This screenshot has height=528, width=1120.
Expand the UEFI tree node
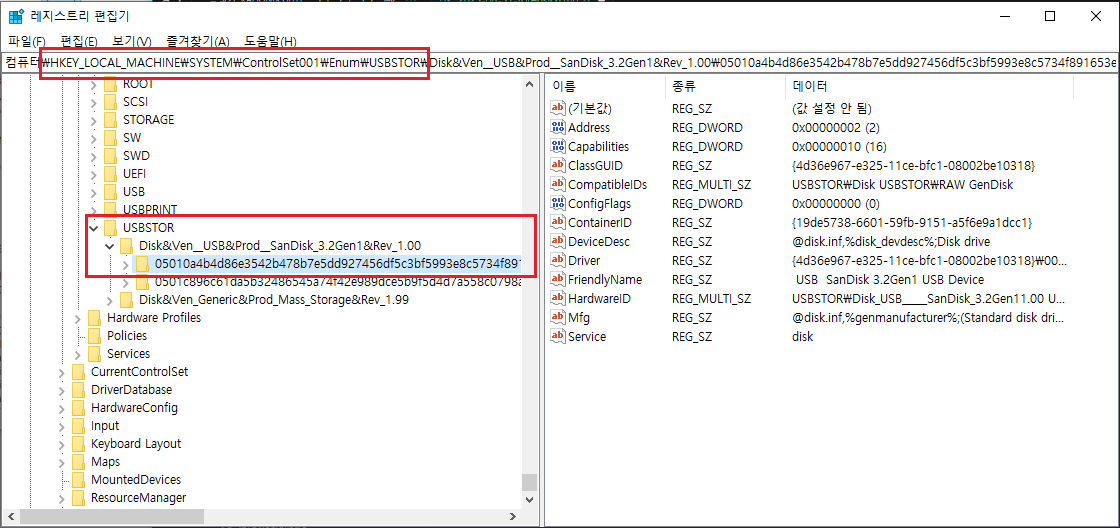[x=93, y=174]
